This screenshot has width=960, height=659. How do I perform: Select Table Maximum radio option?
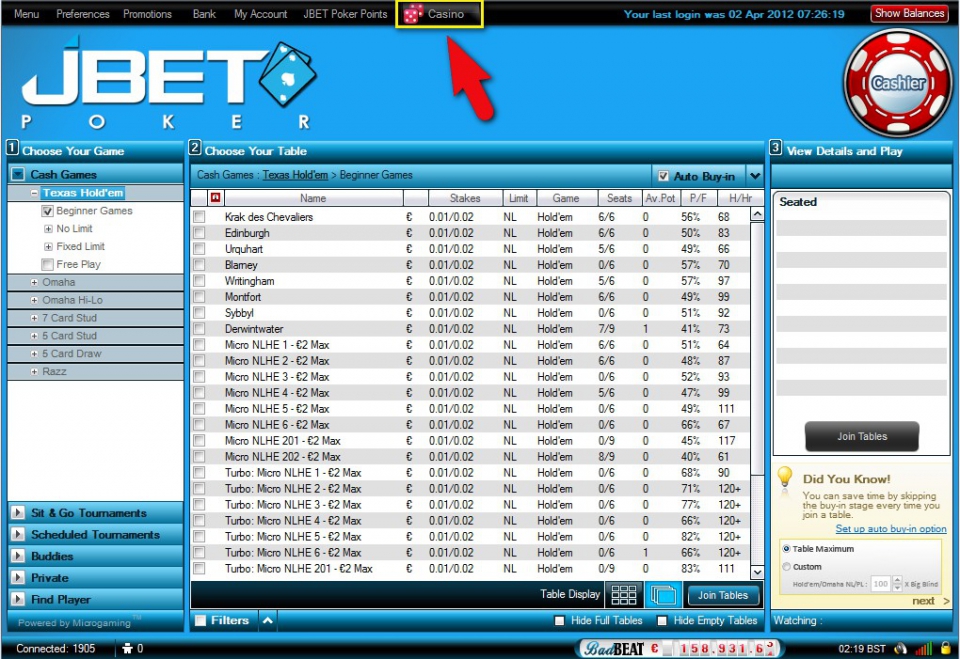[786, 549]
